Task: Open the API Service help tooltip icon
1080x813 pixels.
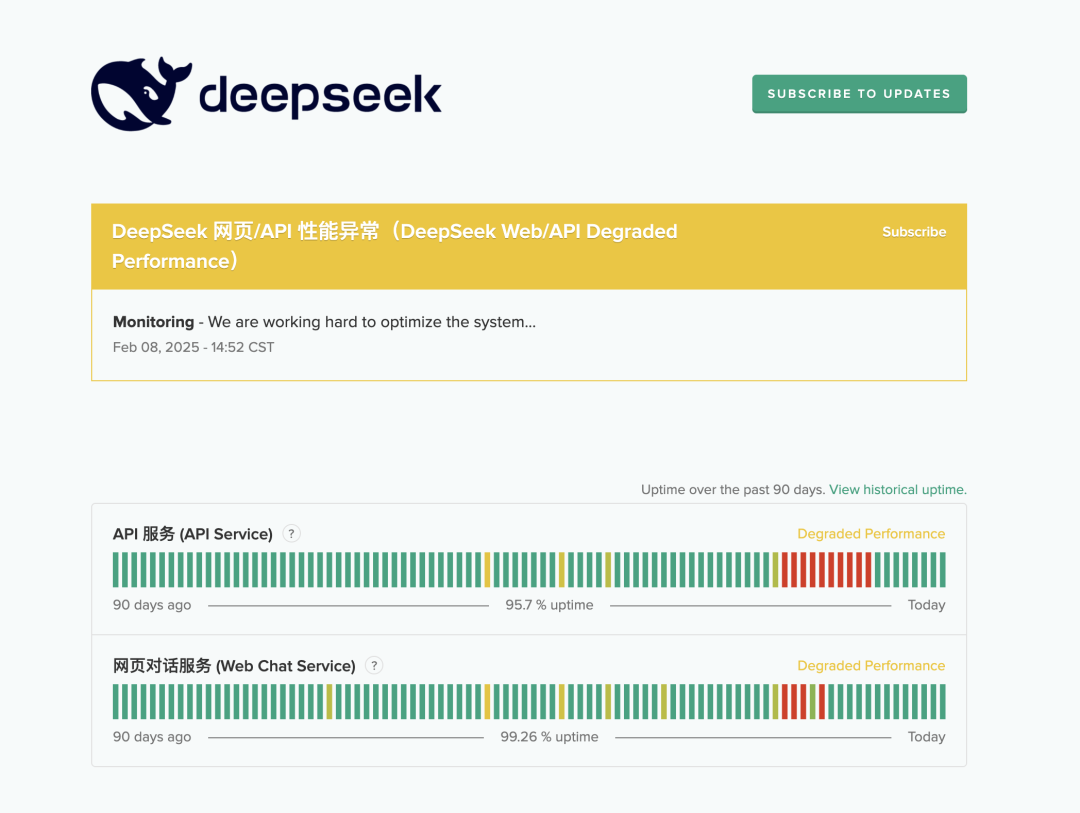Action: [291, 534]
